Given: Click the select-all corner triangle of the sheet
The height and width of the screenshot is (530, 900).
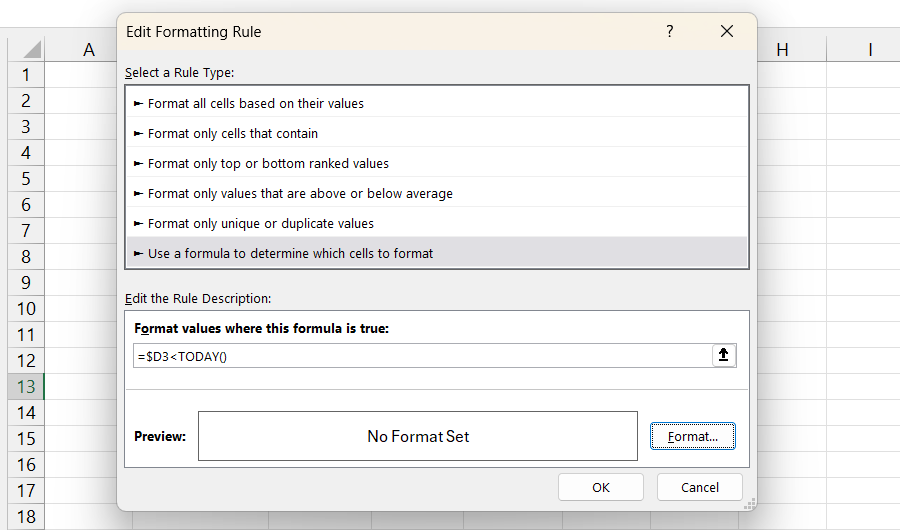Looking at the screenshot, I should (31, 49).
